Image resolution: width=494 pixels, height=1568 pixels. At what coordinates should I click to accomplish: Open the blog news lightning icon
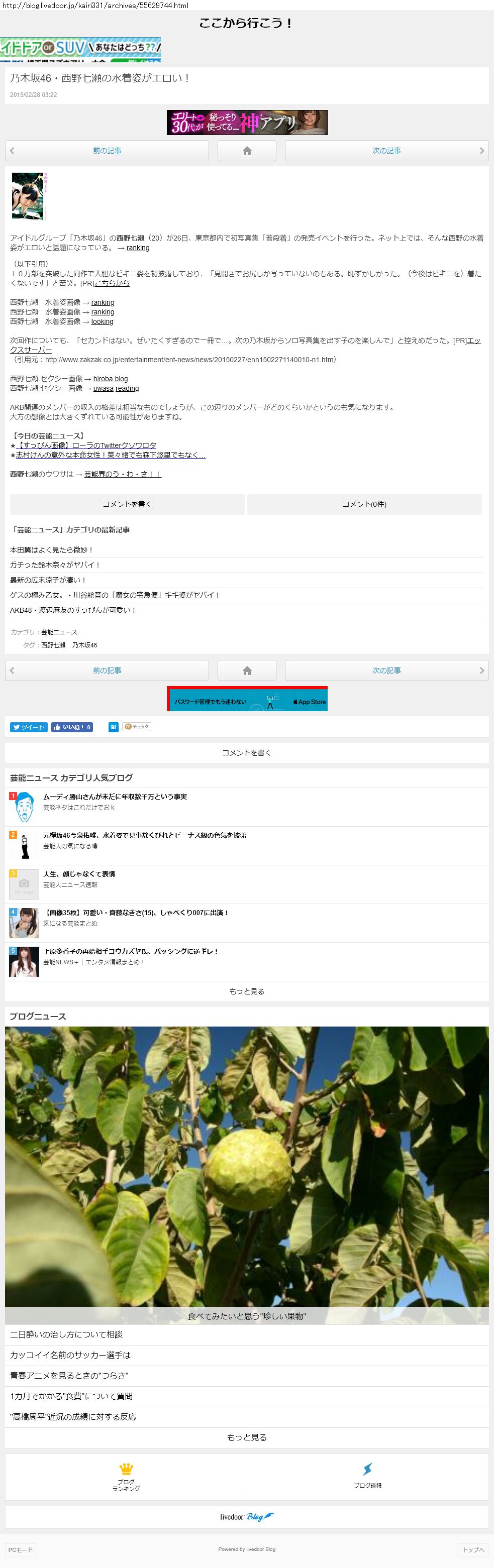367,1476
